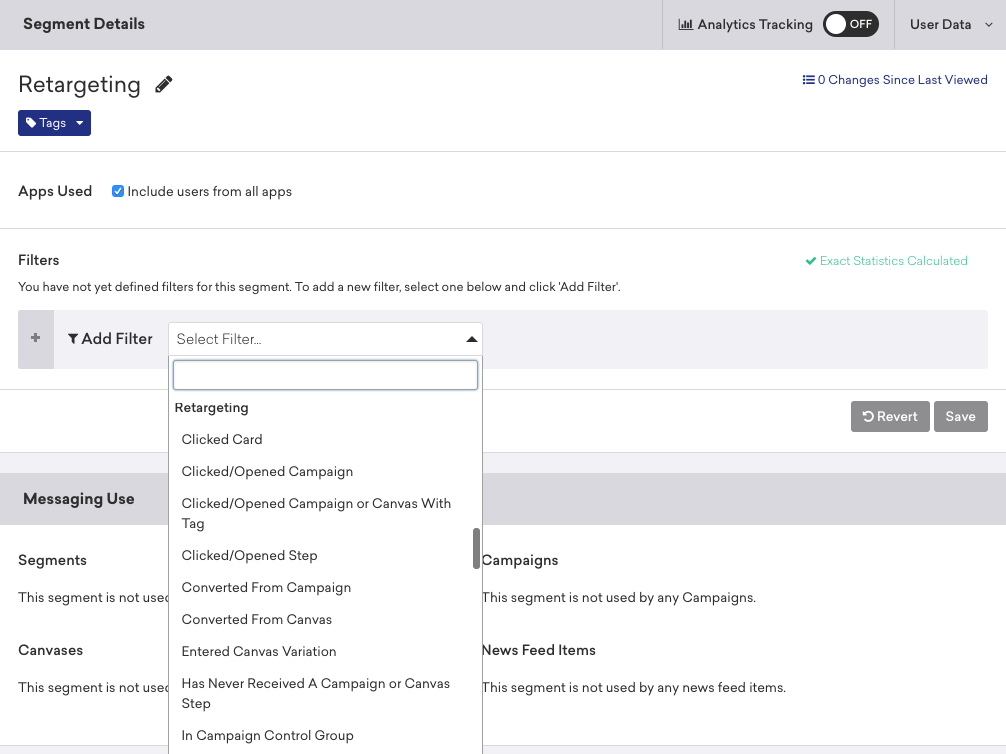Screen dimensions: 1006x754
Task: Click the plus icon left of Add Filter
Action: (36, 339)
